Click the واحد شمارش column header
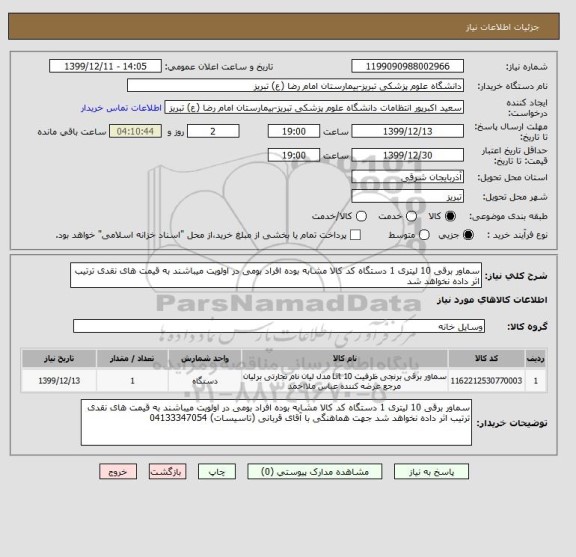The width and height of the screenshot is (576, 557). [x=205, y=359]
